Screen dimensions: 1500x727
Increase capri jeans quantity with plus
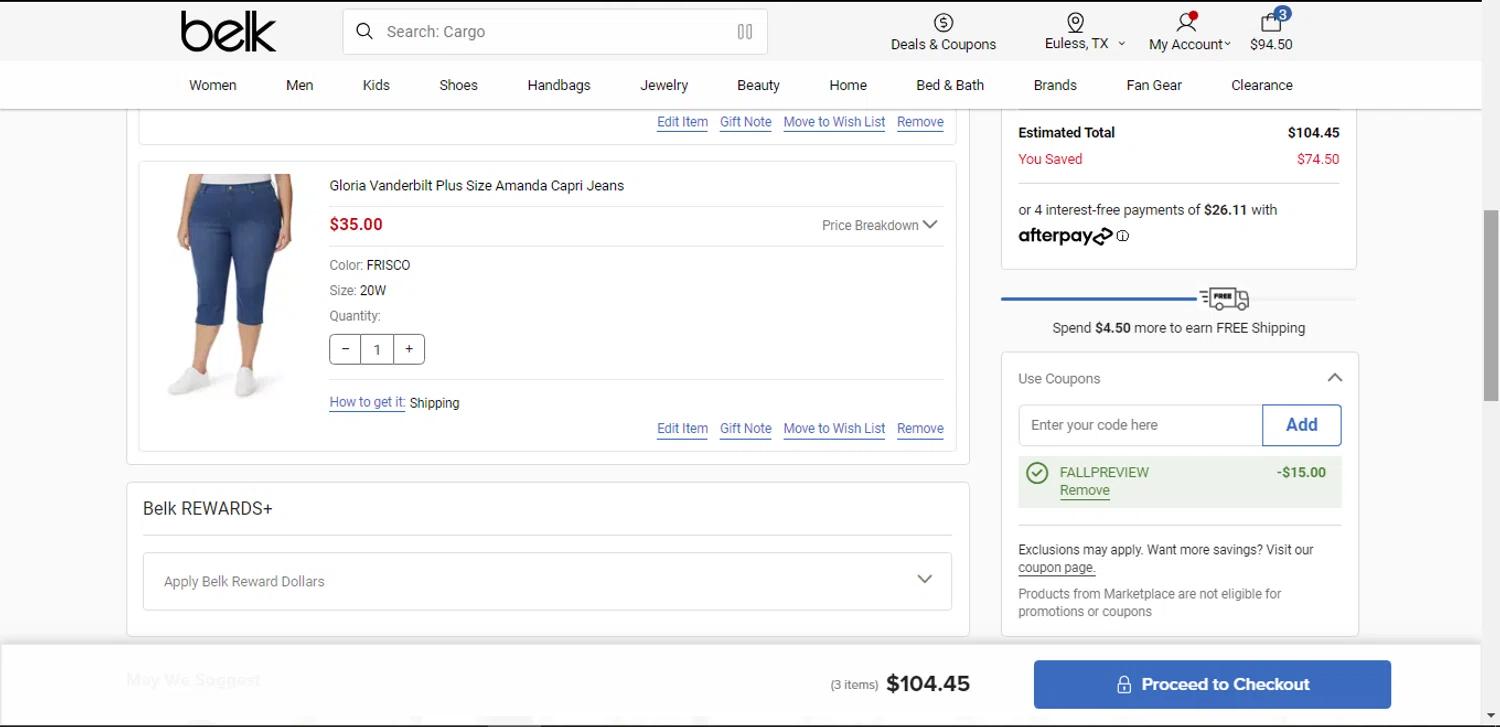click(x=408, y=349)
